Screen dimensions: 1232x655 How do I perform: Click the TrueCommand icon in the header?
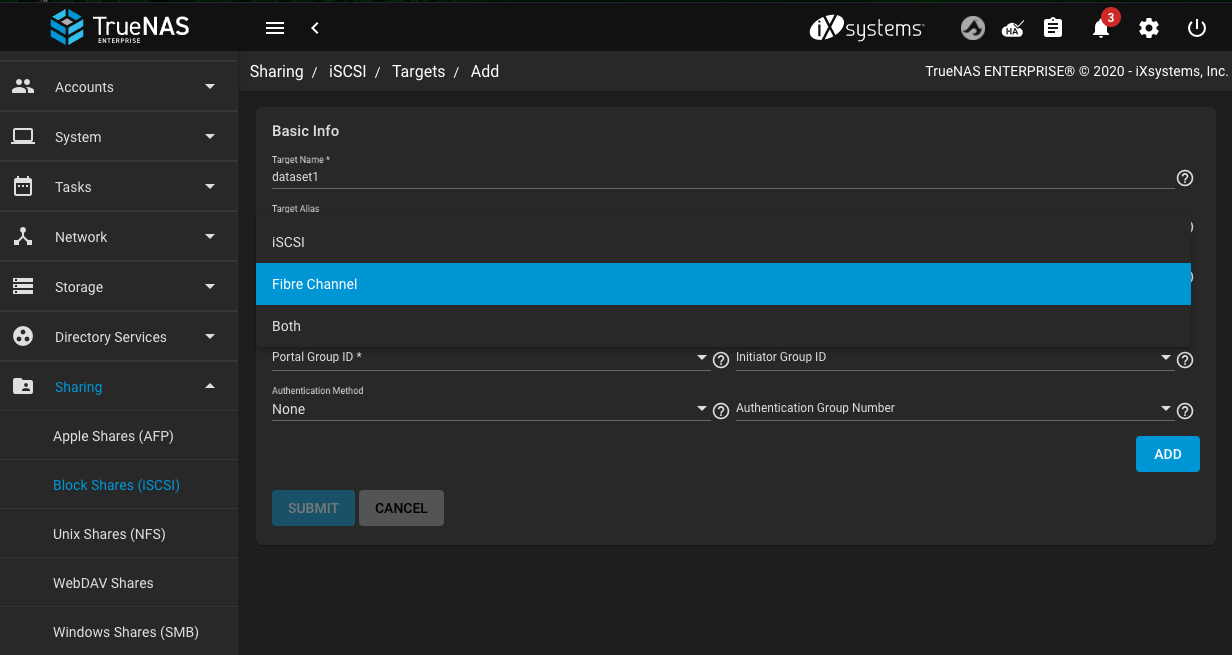coord(973,28)
